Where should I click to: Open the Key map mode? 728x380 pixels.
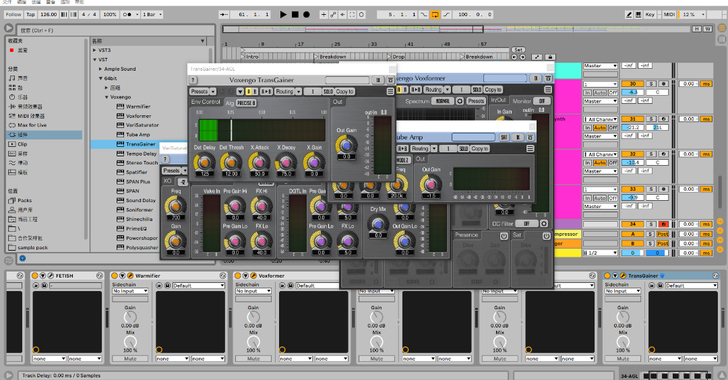pos(650,14)
